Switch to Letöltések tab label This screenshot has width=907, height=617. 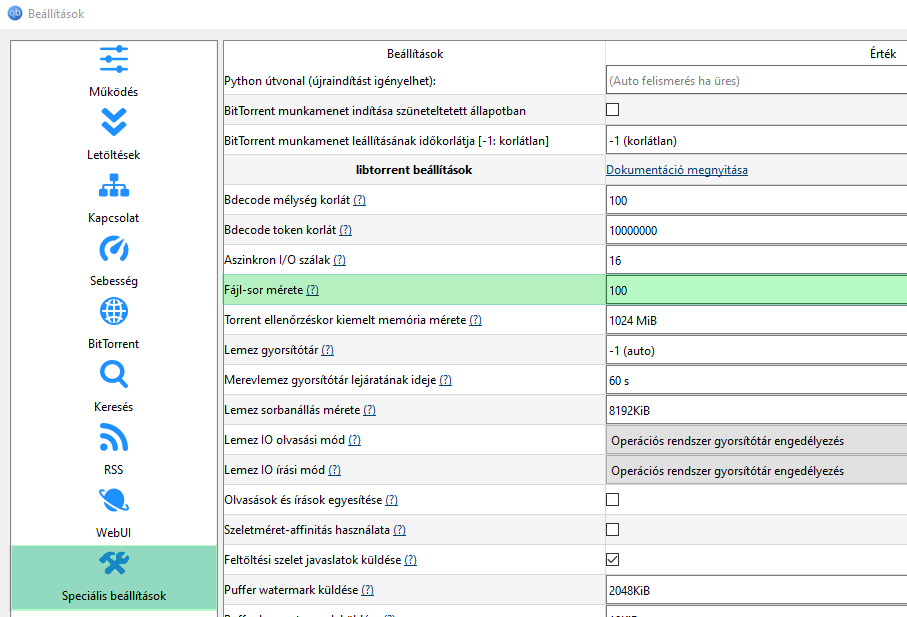tap(113, 154)
